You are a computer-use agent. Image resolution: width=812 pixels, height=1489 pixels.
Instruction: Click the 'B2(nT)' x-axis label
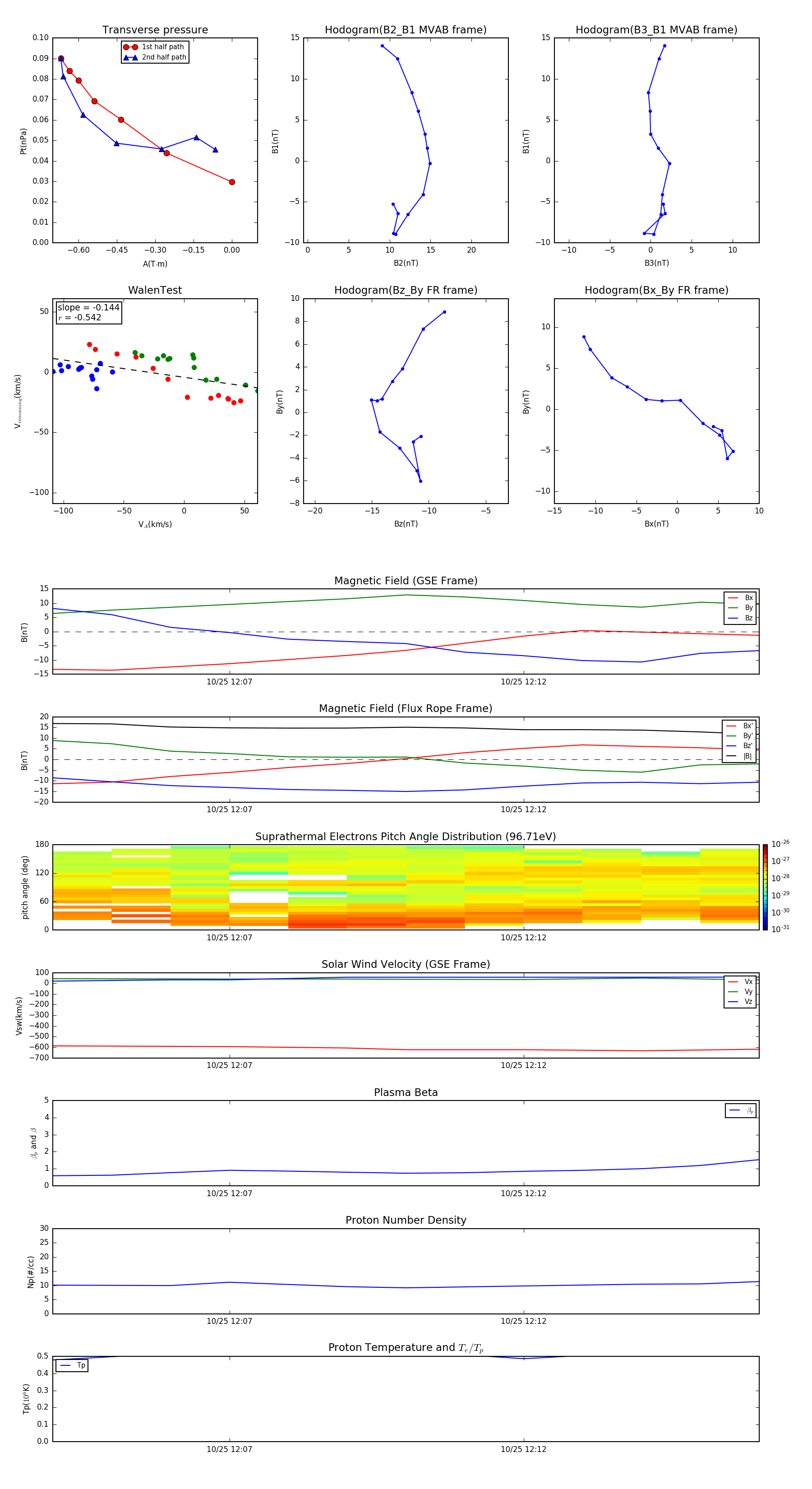click(x=406, y=263)
